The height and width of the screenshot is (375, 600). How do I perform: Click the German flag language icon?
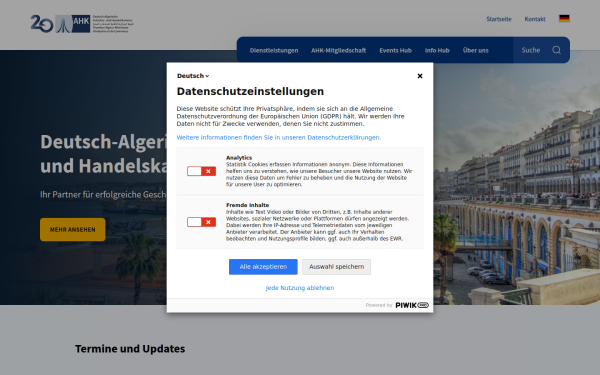point(564,19)
